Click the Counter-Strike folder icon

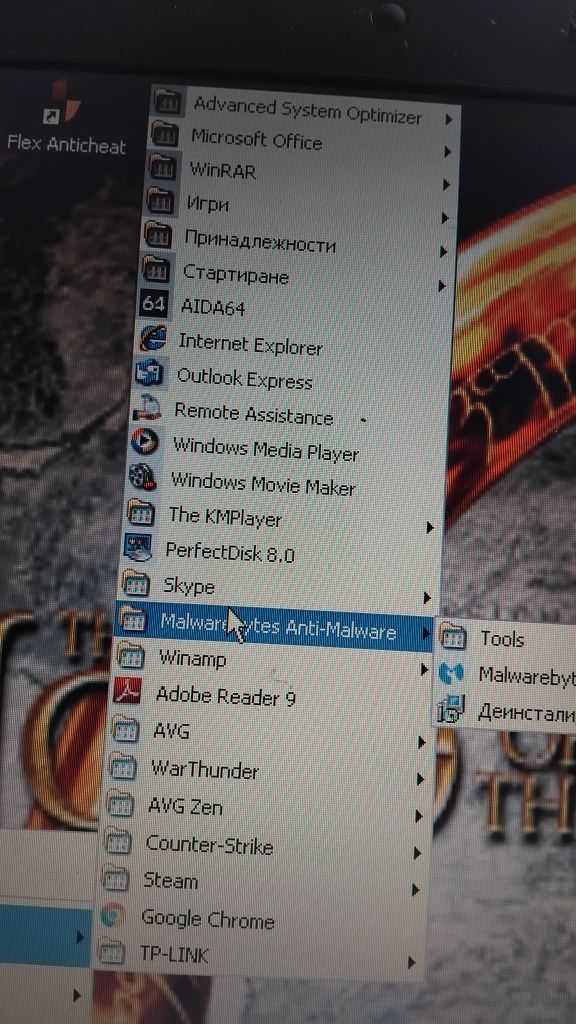coord(118,840)
